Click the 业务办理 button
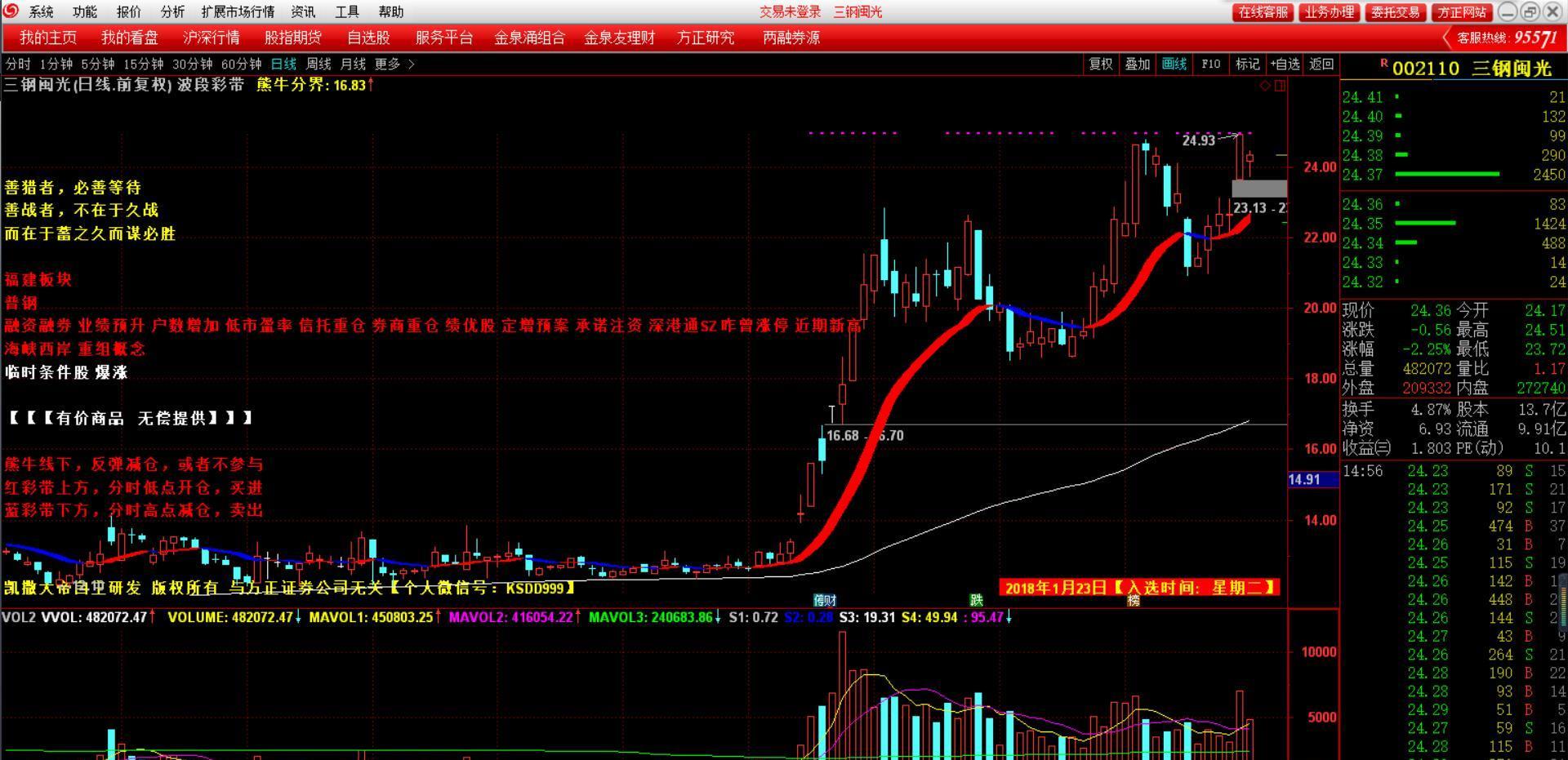Viewport: 1568px width, 760px height. [x=1330, y=12]
